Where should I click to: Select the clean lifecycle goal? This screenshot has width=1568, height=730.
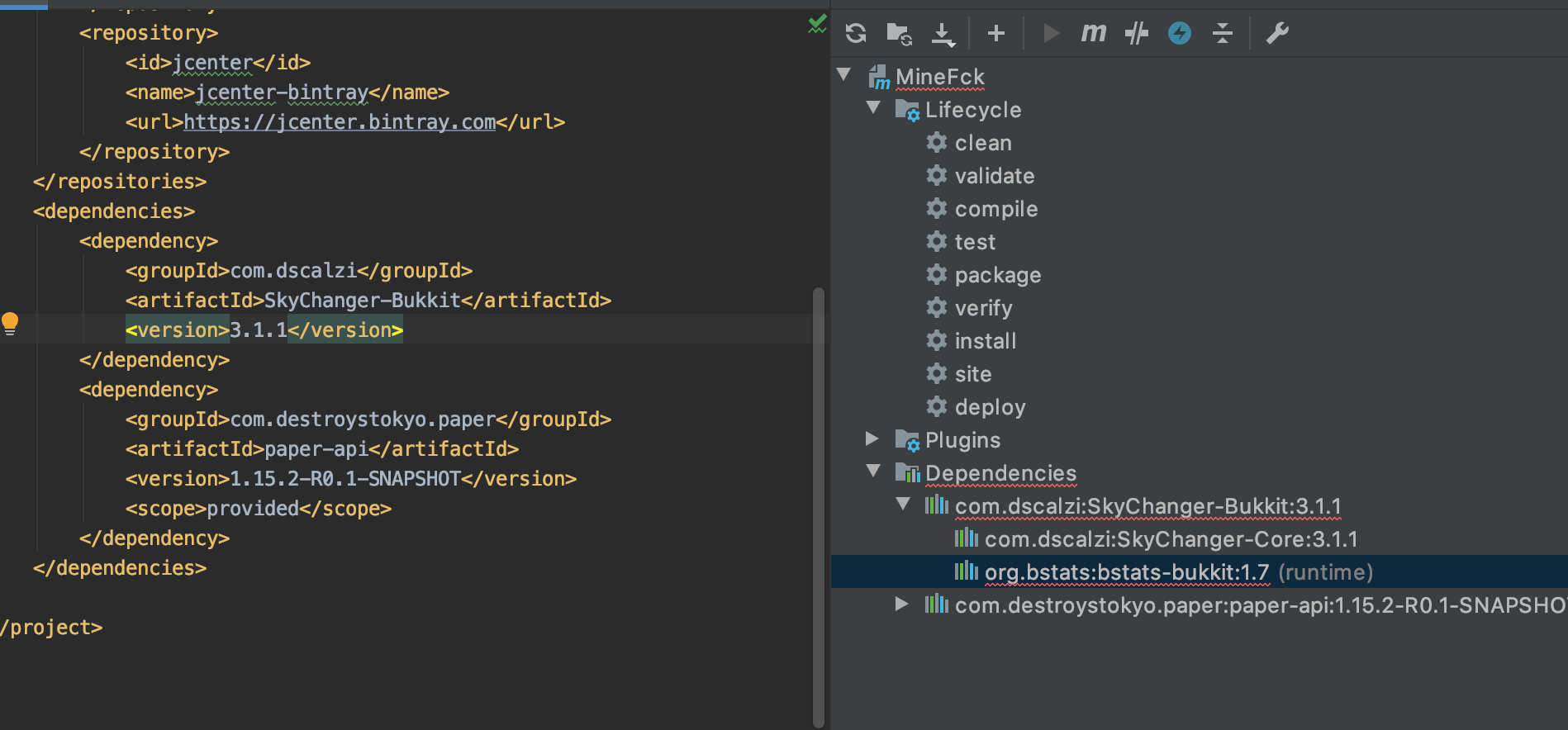(x=983, y=143)
